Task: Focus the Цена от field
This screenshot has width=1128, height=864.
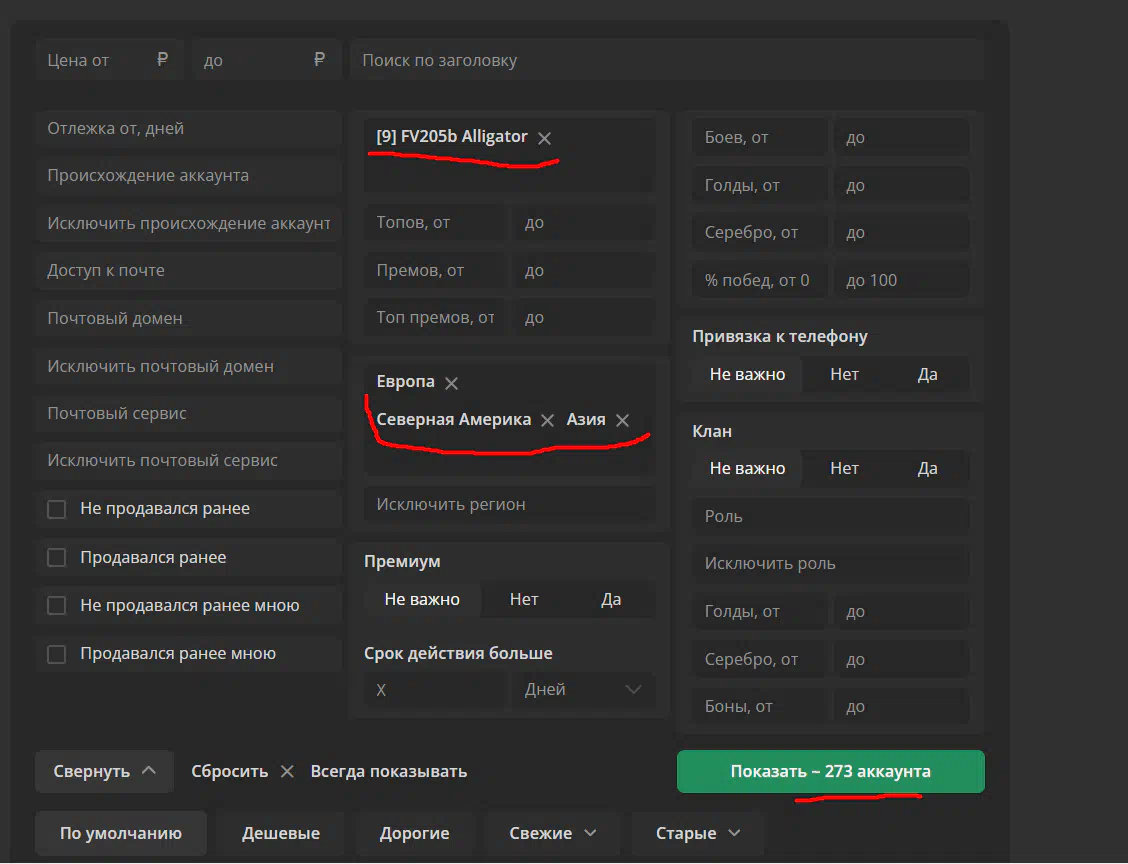Action: click(109, 60)
